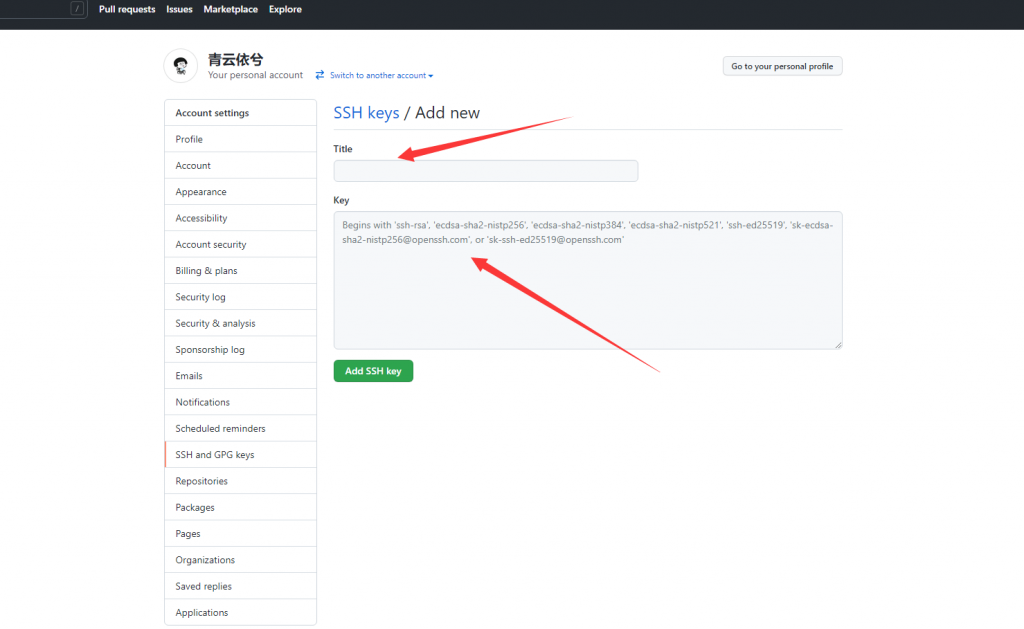Open the user avatar image
Image resolution: width=1024 pixels, height=629 pixels.
coord(181,65)
